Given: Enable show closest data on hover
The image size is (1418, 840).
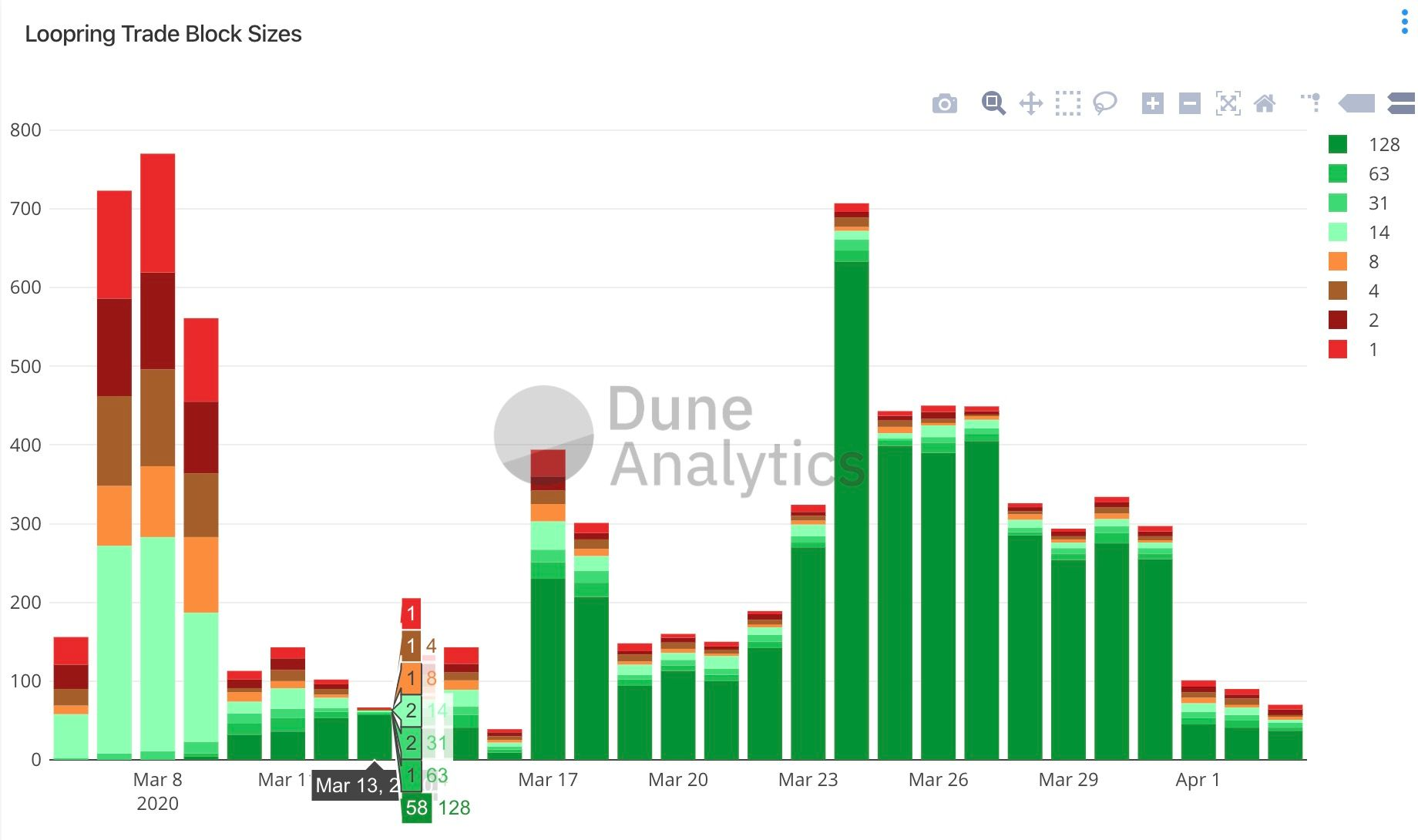Looking at the screenshot, I should [1357, 103].
